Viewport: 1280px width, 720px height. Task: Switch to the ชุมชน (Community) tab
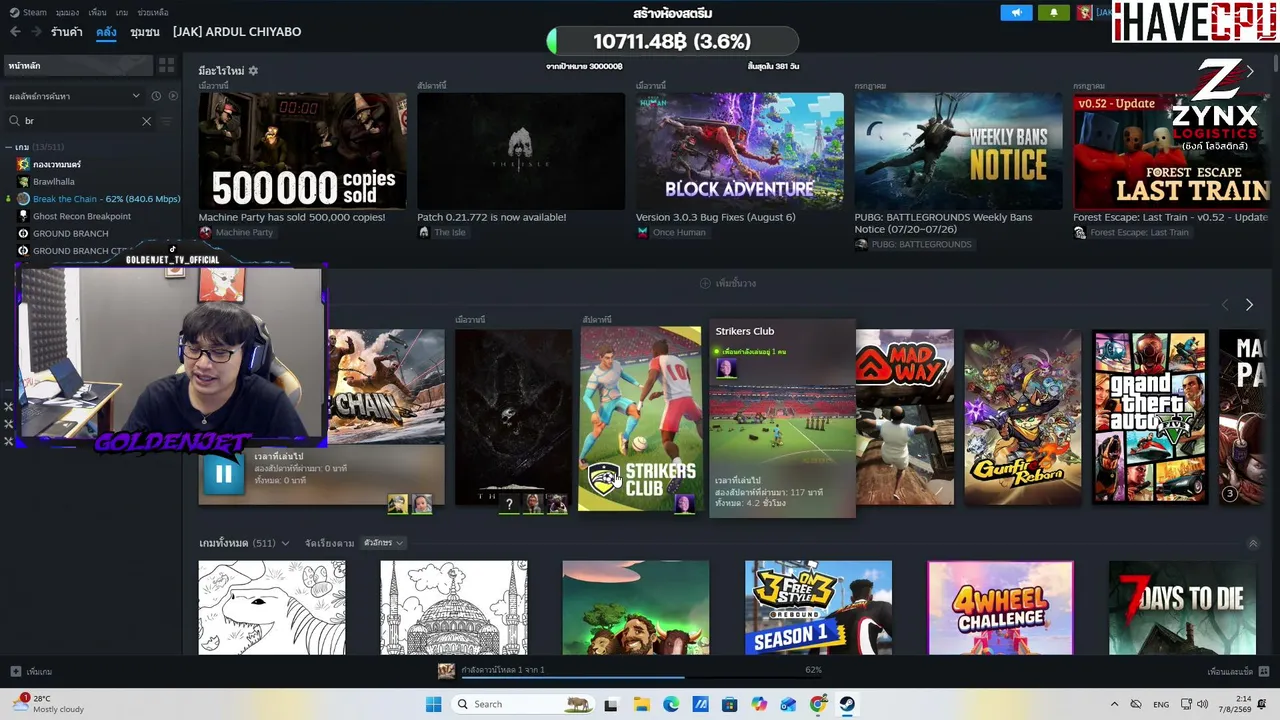[145, 32]
